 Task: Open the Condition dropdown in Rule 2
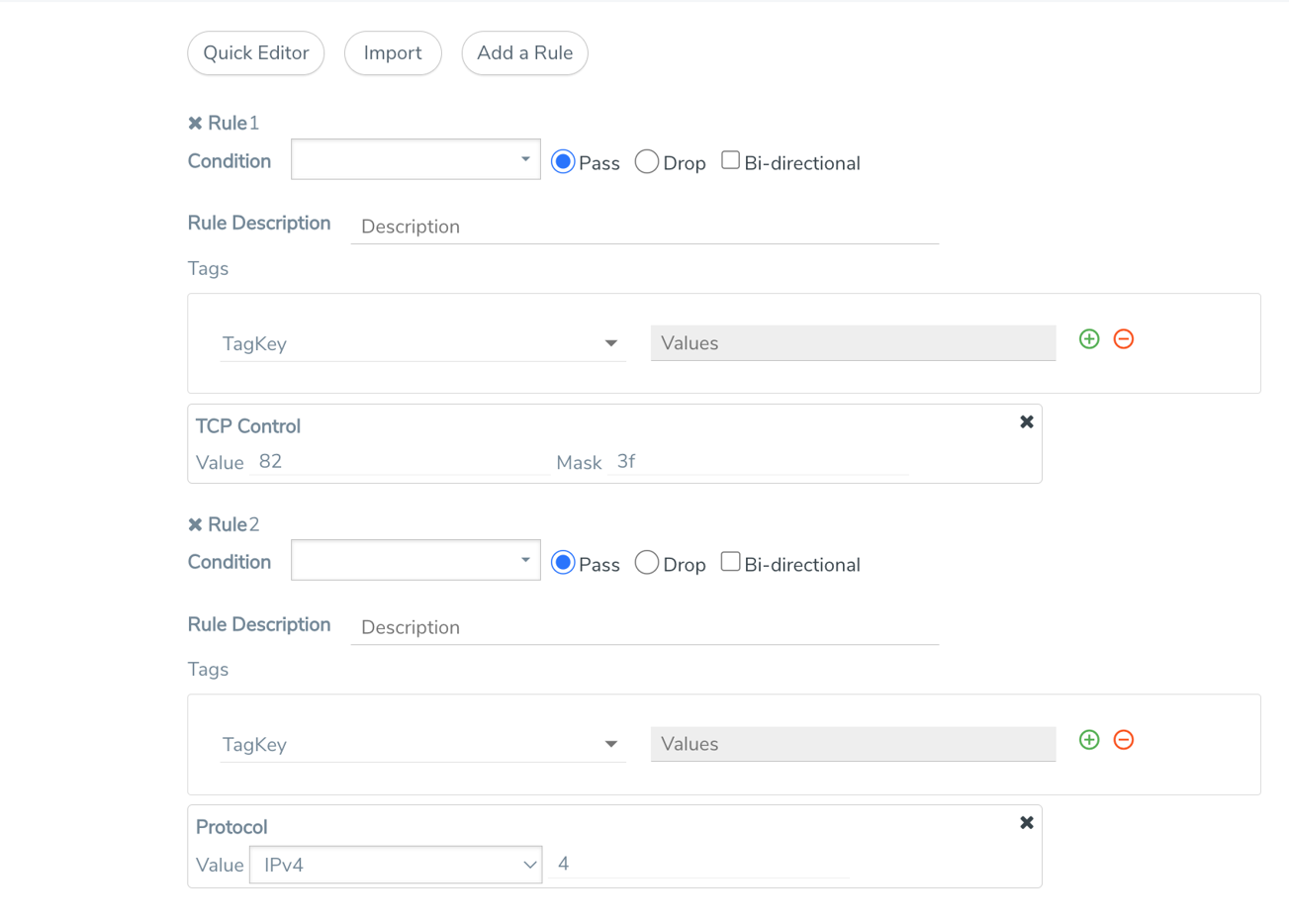click(415, 560)
